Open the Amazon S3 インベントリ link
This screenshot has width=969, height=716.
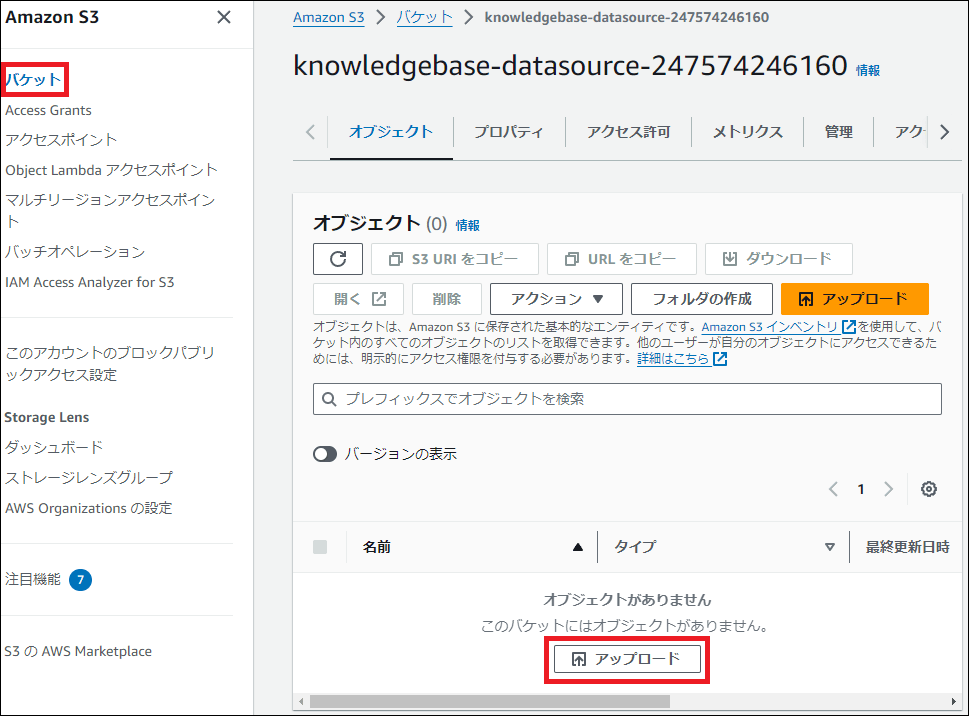click(771, 327)
